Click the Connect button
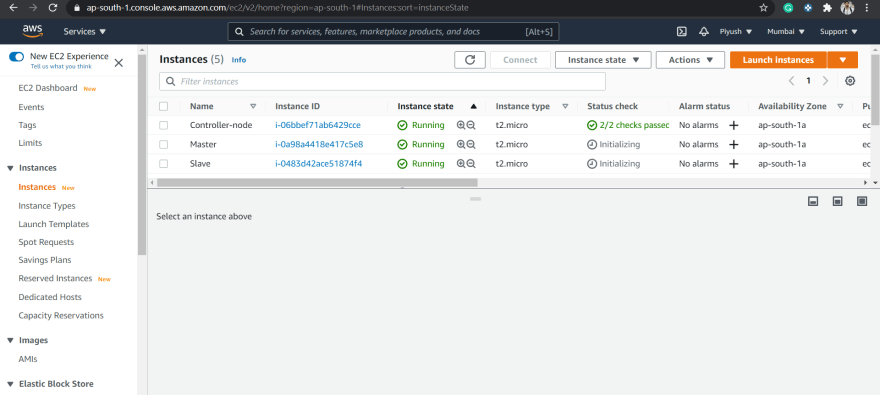Viewport: 880px width, 395px height. (x=520, y=60)
